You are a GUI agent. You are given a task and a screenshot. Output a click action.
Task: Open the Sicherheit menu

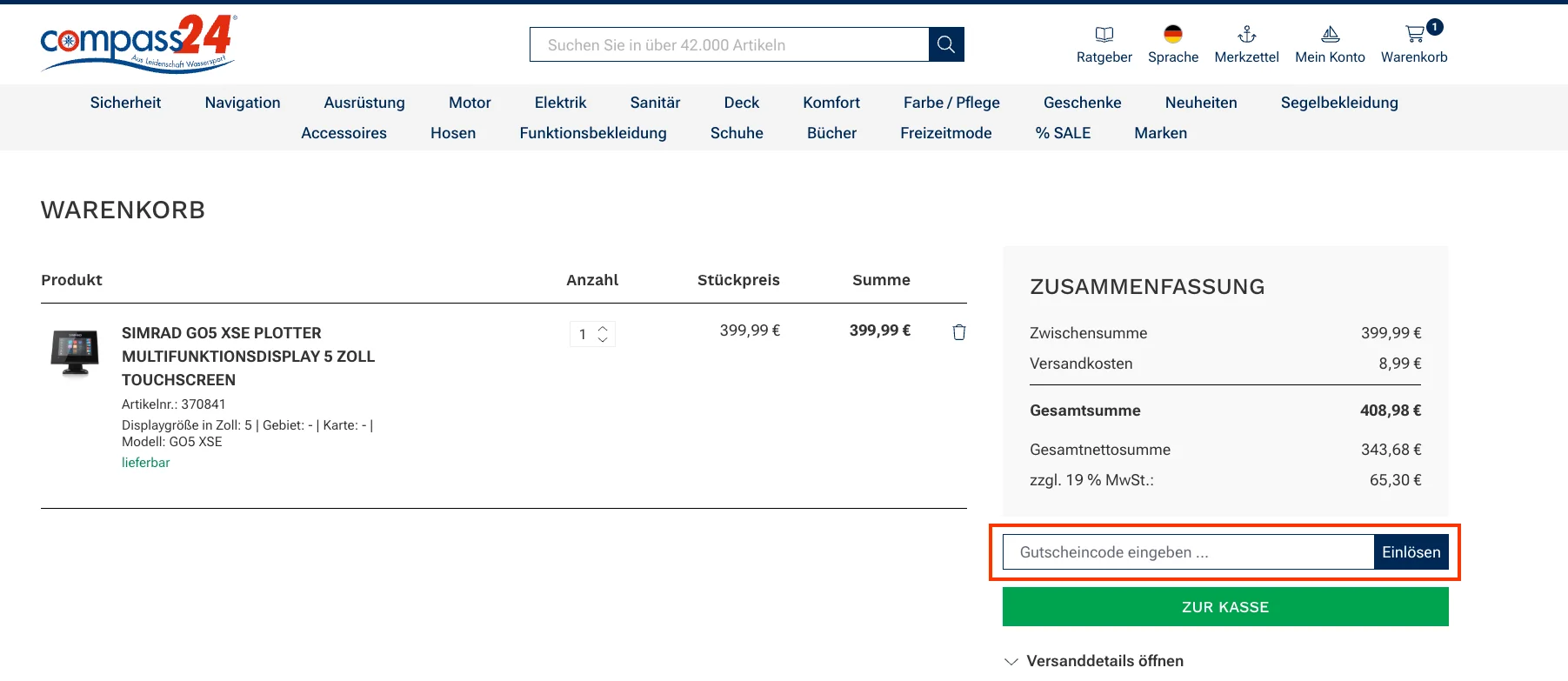[x=125, y=103]
